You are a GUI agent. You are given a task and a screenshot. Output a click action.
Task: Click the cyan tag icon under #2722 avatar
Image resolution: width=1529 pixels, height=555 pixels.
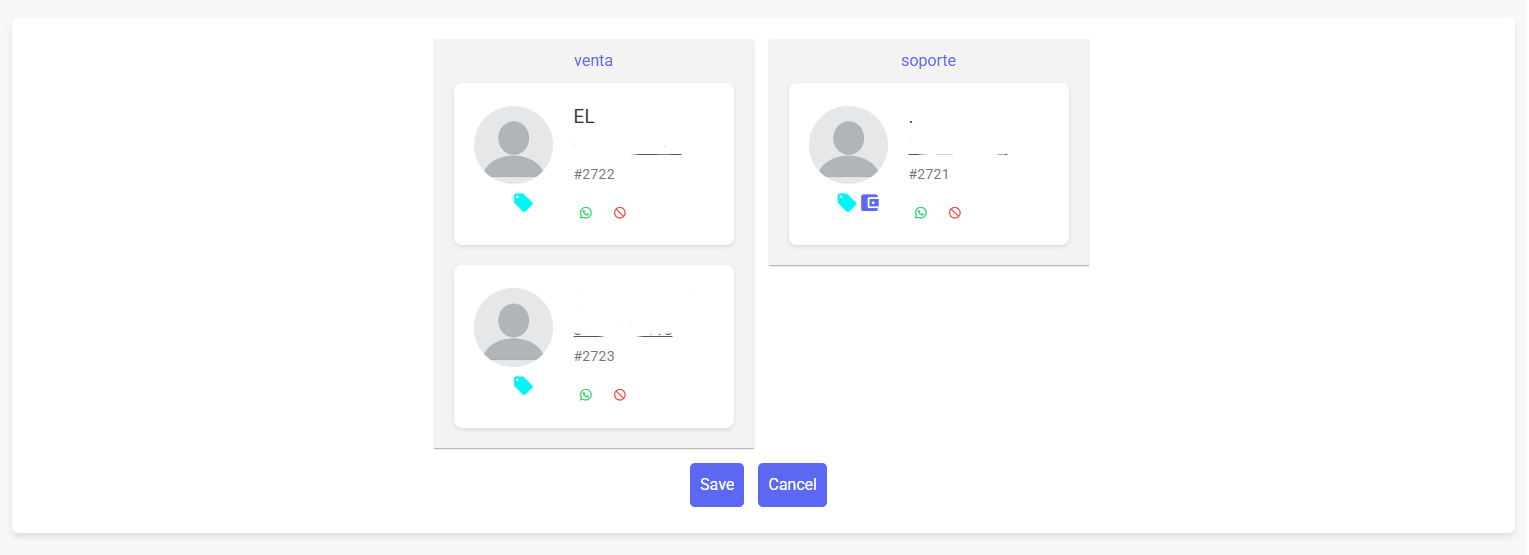point(523,203)
